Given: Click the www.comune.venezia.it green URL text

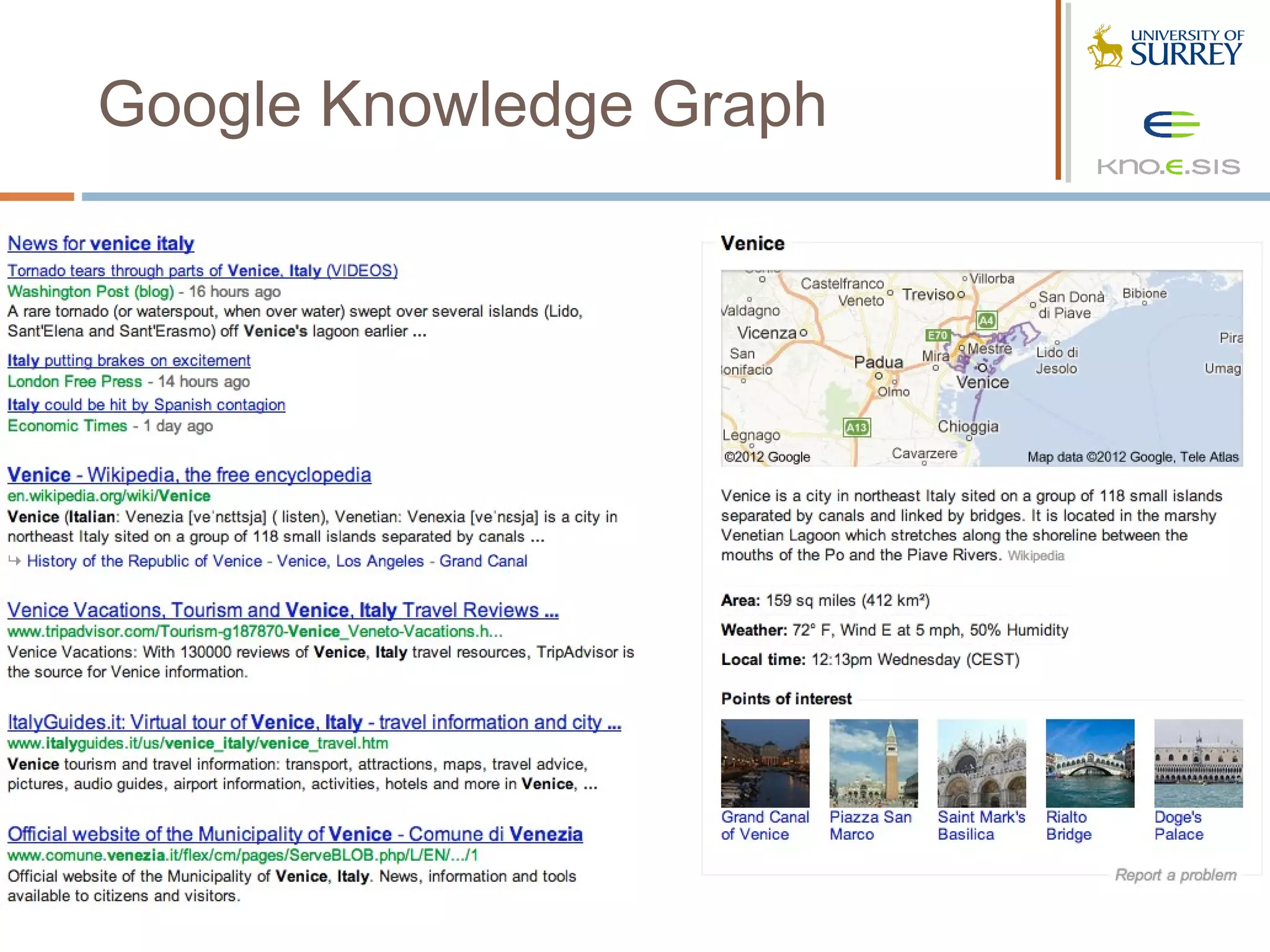Looking at the screenshot, I should click(242, 855).
